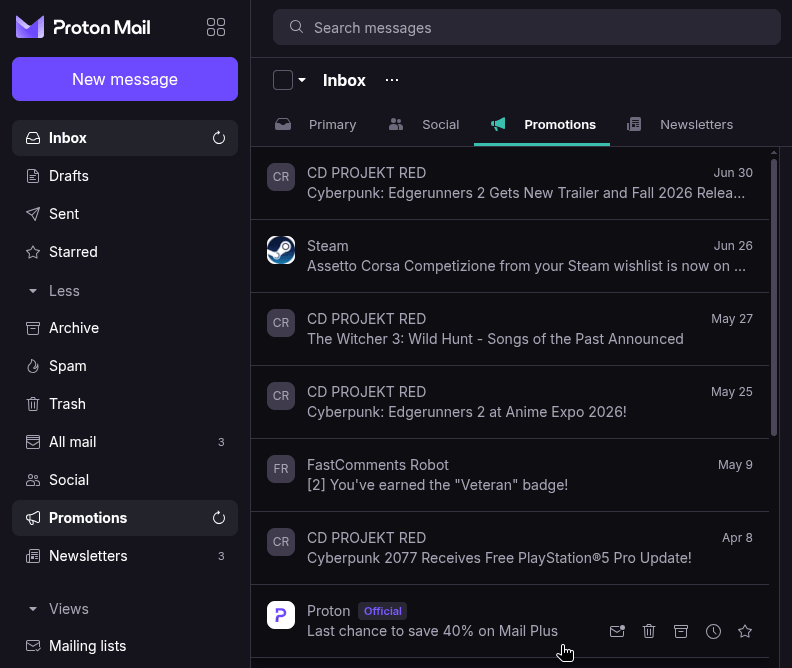Open Newsletters category in sidebar
This screenshot has width=792, height=668.
125,556
